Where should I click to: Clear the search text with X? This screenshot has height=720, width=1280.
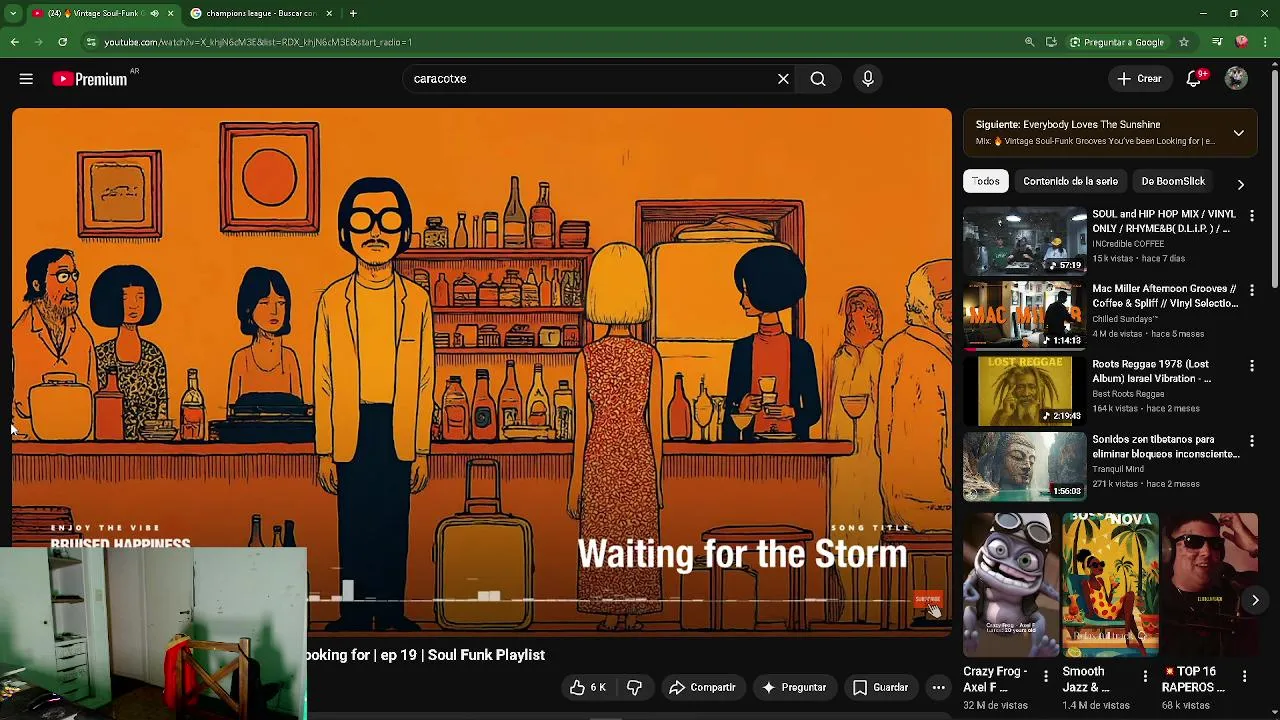pyautogui.click(x=783, y=79)
